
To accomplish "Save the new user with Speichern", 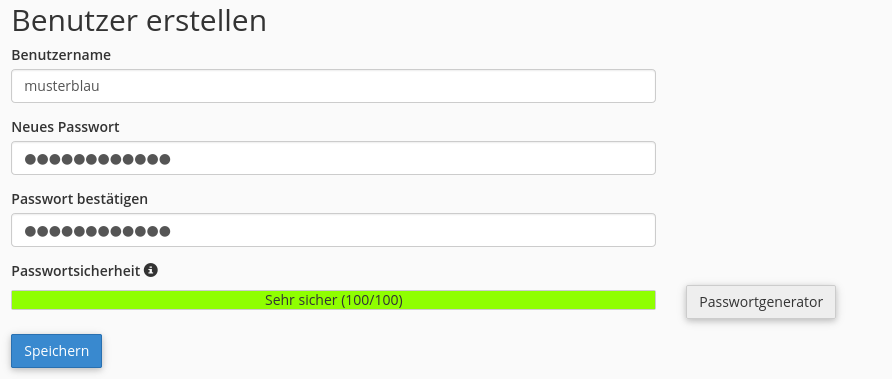I will [56, 351].
